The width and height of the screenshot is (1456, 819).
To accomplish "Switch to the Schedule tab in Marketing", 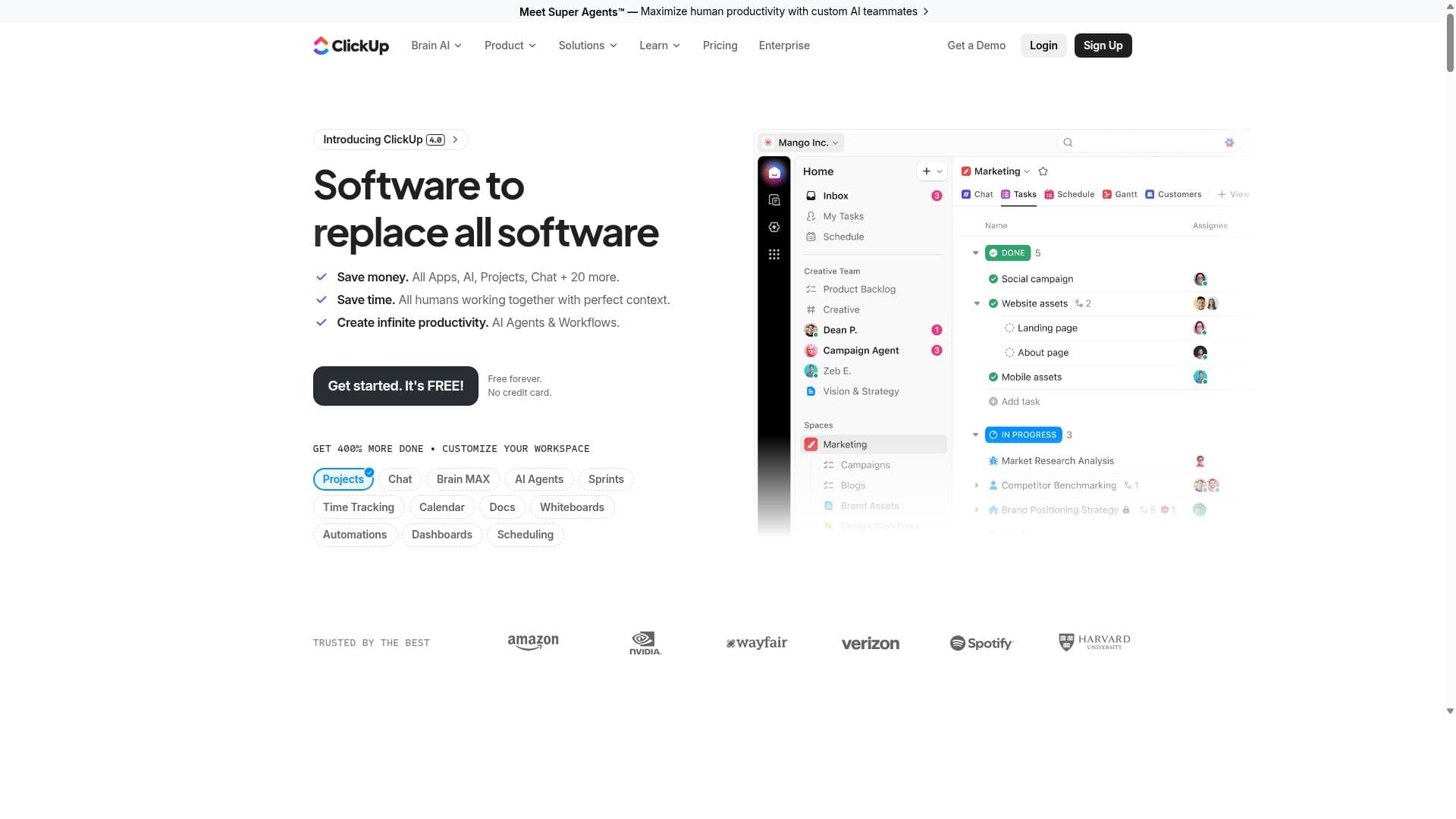I will click(x=1069, y=195).
